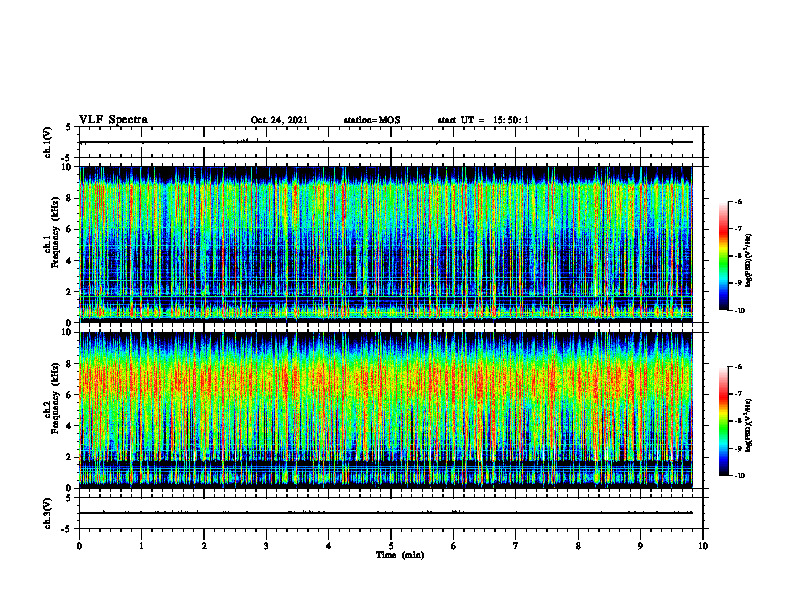This screenshot has height=612, width=792.
Task: Click ch.1 frequency tick label "4"
Action: [69, 261]
